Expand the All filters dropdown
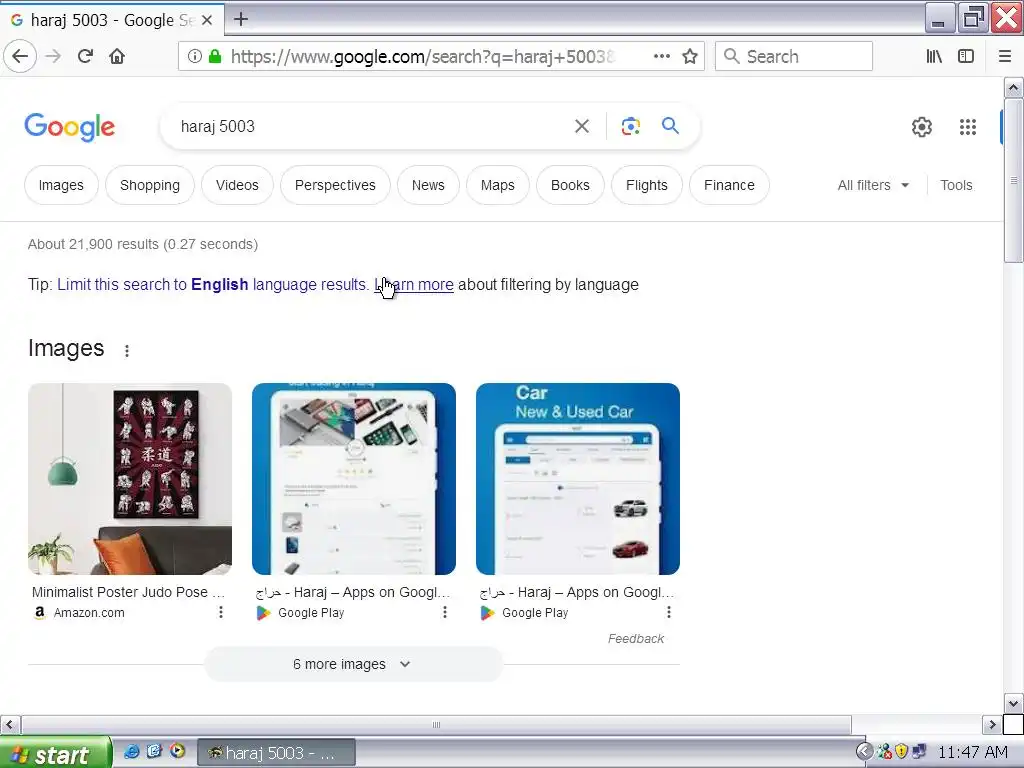The width and height of the screenshot is (1024, 768). [x=873, y=185]
